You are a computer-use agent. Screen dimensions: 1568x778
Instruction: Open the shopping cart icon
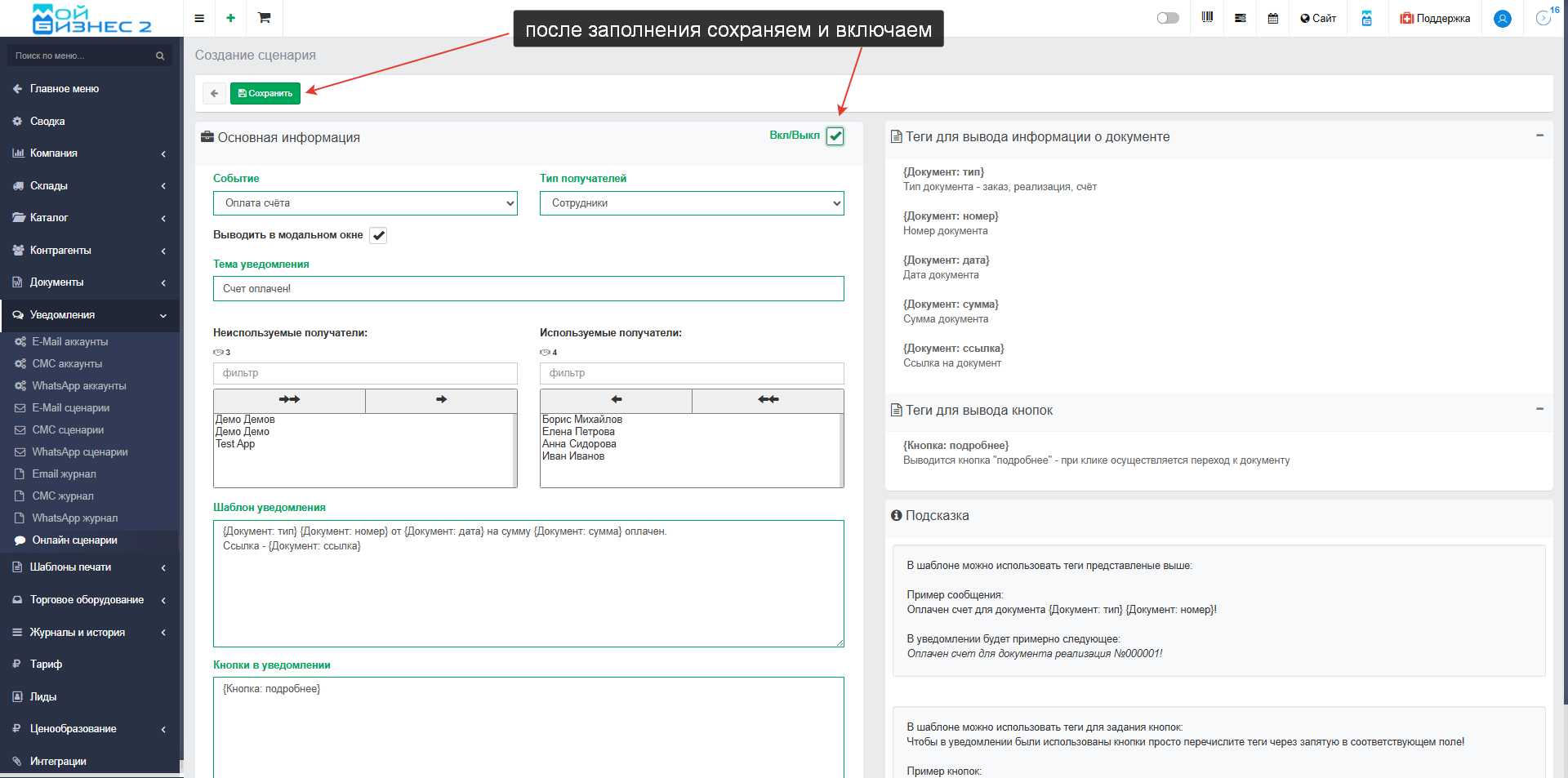(264, 18)
